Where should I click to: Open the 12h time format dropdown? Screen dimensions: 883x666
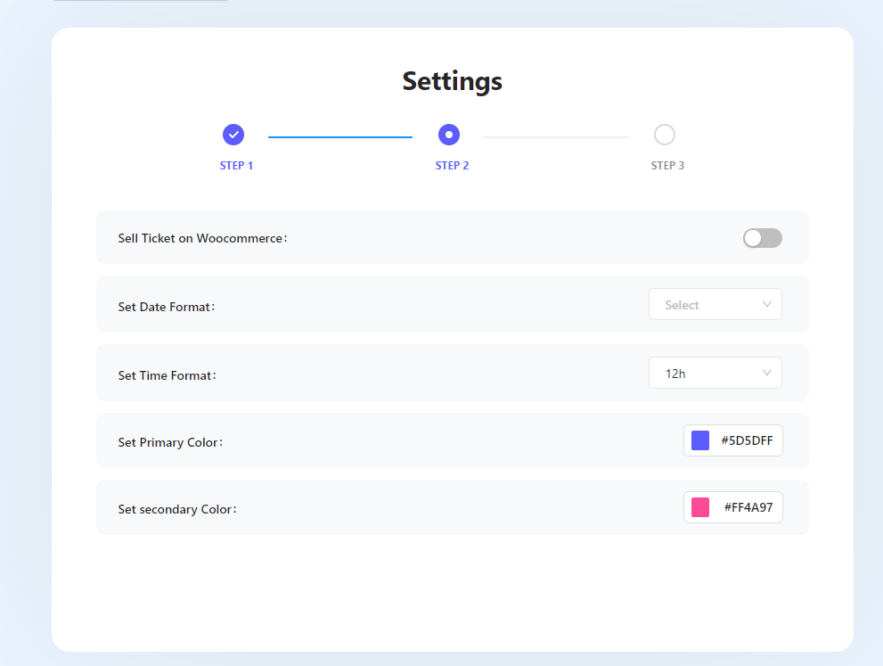click(x=715, y=372)
